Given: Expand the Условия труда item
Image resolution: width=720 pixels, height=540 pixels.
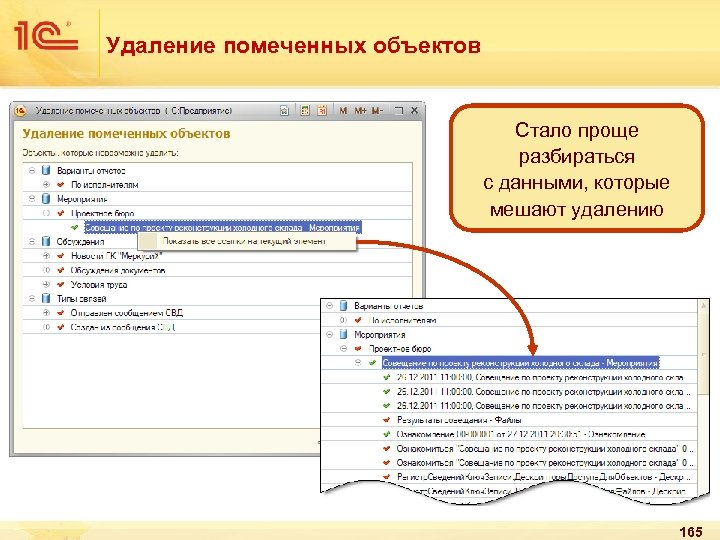Looking at the screenshot, I should 46,284.
